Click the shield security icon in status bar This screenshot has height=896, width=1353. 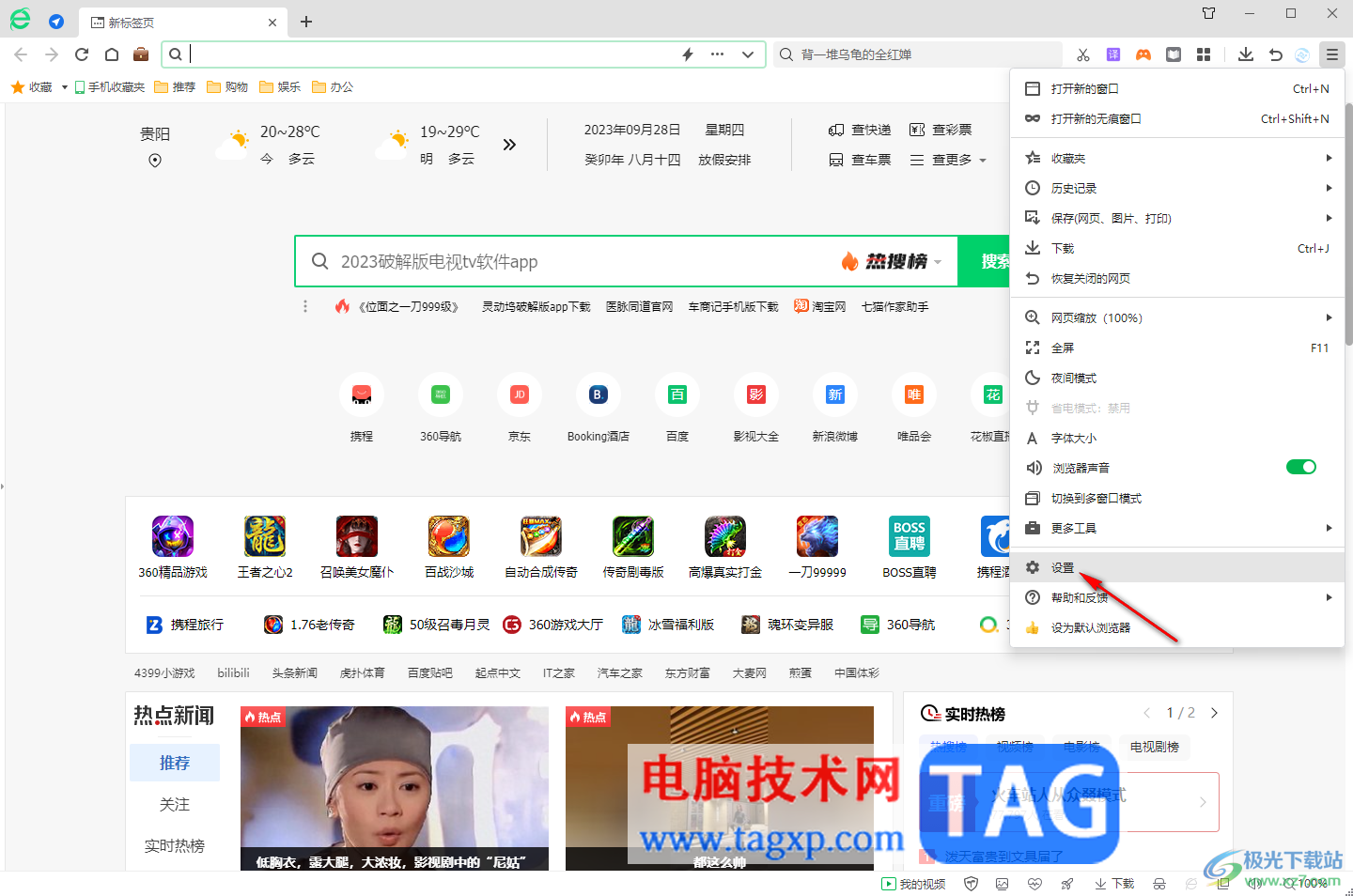pos(972,884)
